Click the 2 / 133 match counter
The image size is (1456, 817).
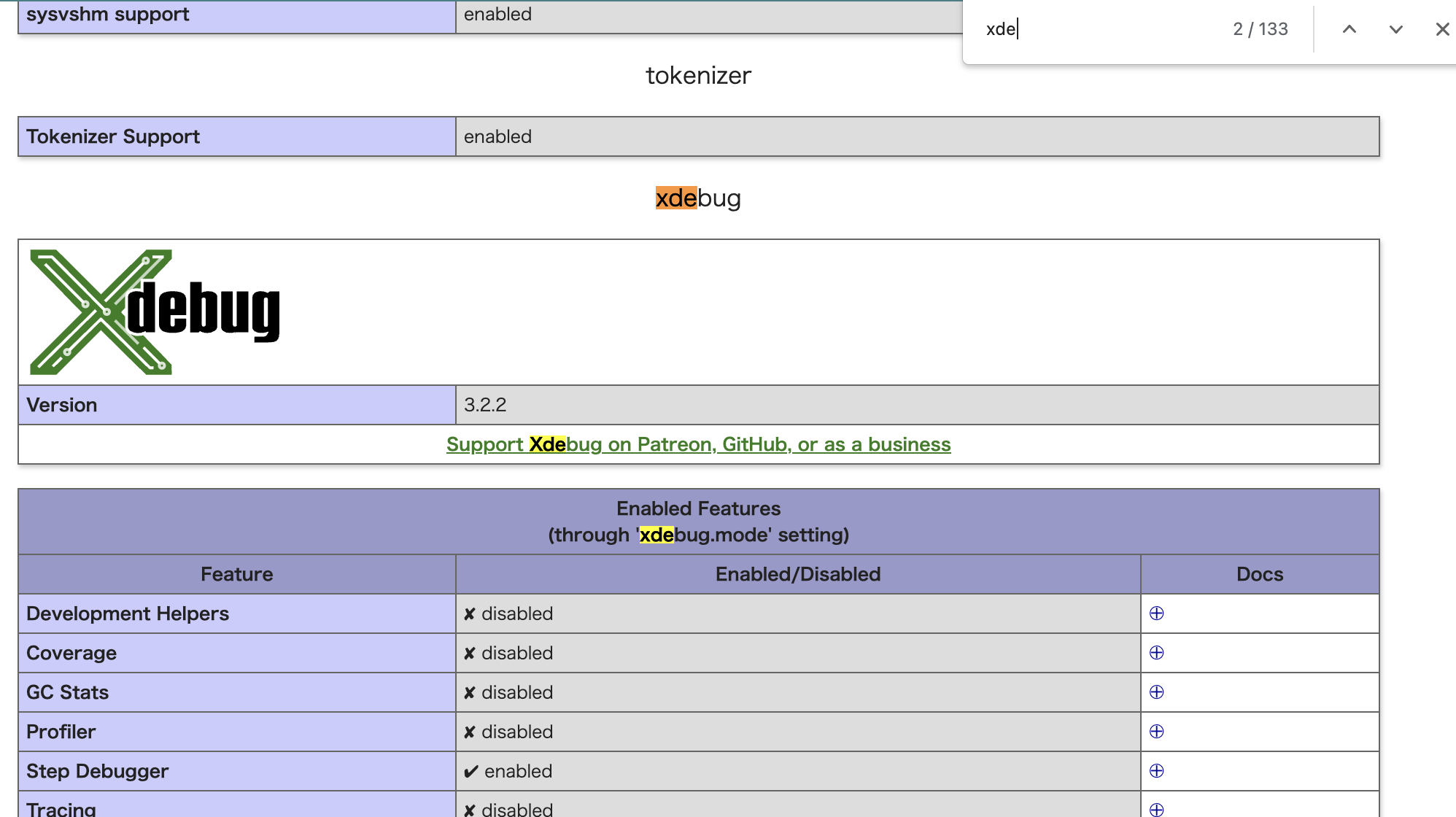point(1260,29)
